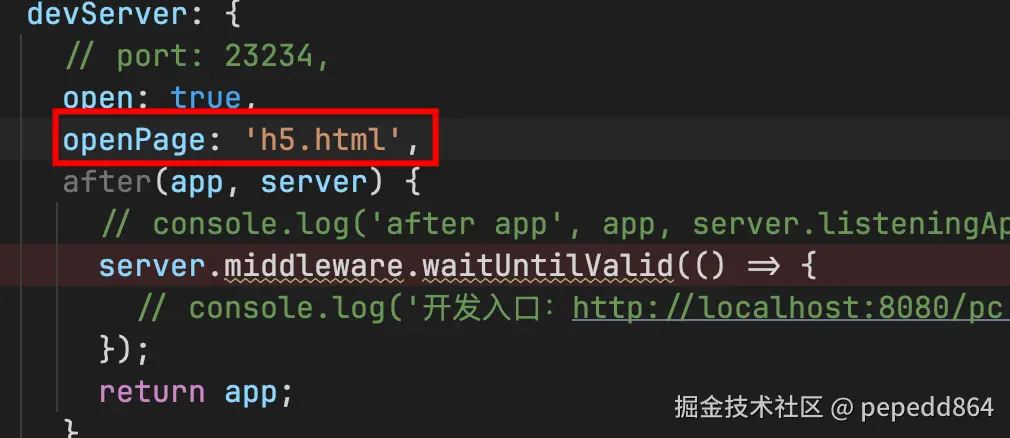Image resolution: width=1010 pixels, height=438 pixels.
Task: Click the return keyword
Action: (x=152, y=392)
